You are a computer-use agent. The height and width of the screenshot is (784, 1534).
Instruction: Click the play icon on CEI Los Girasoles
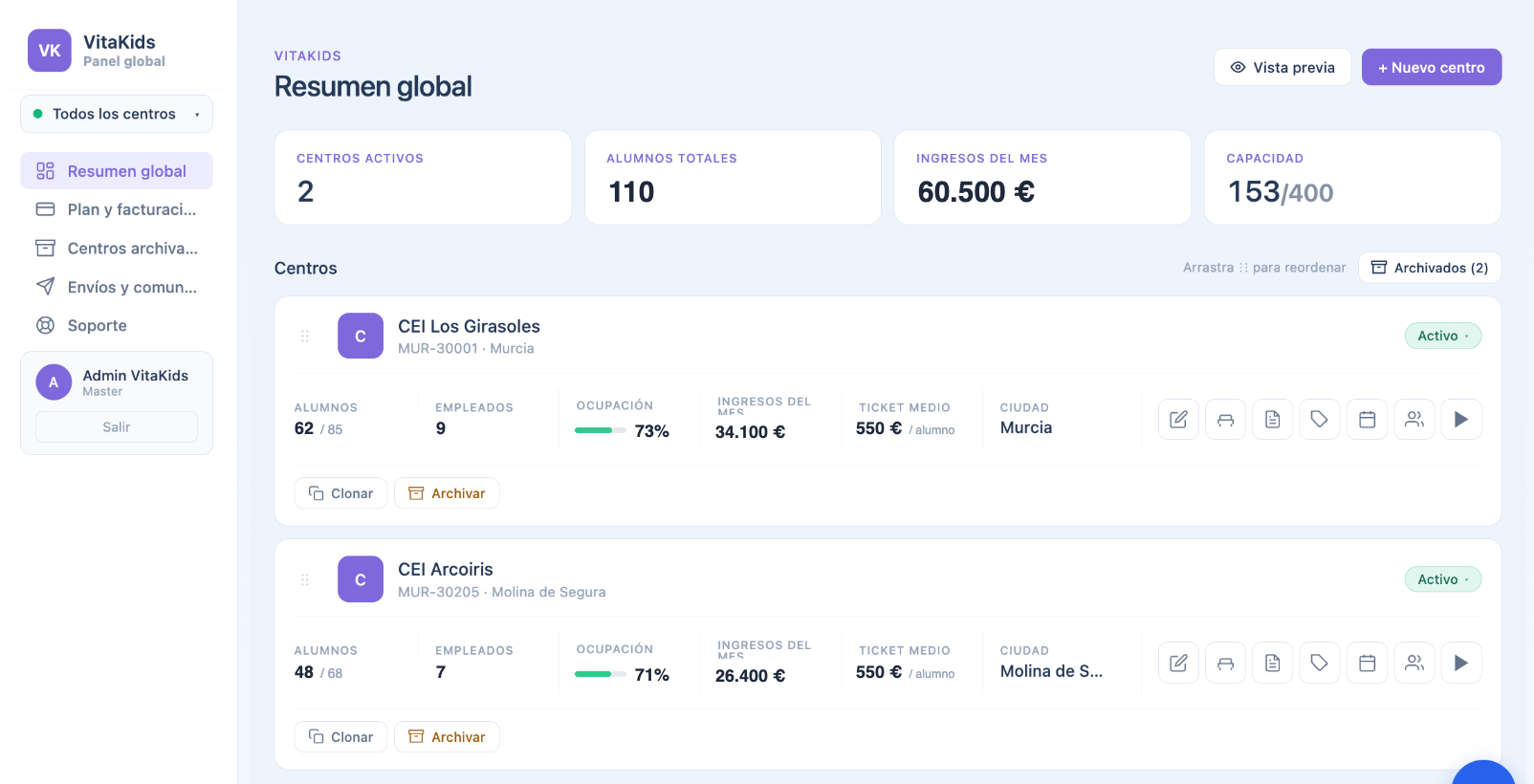click(1461, 419)
